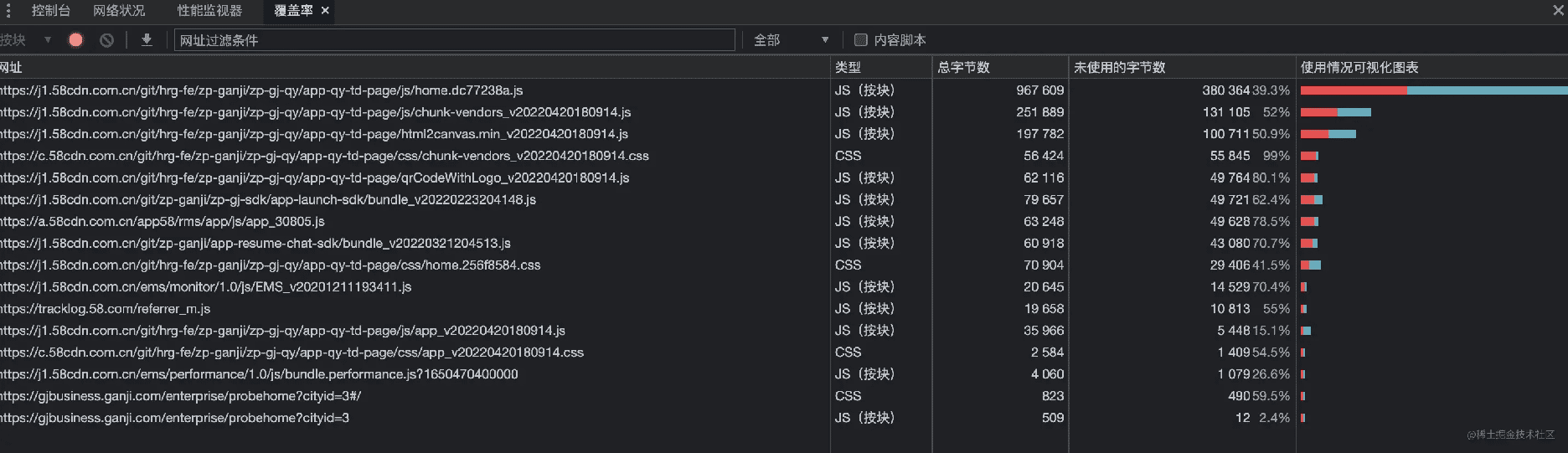Screen dimensions: 1568x453
Task: Switch to the 网络状况 tab
Action: coord(119,11)
